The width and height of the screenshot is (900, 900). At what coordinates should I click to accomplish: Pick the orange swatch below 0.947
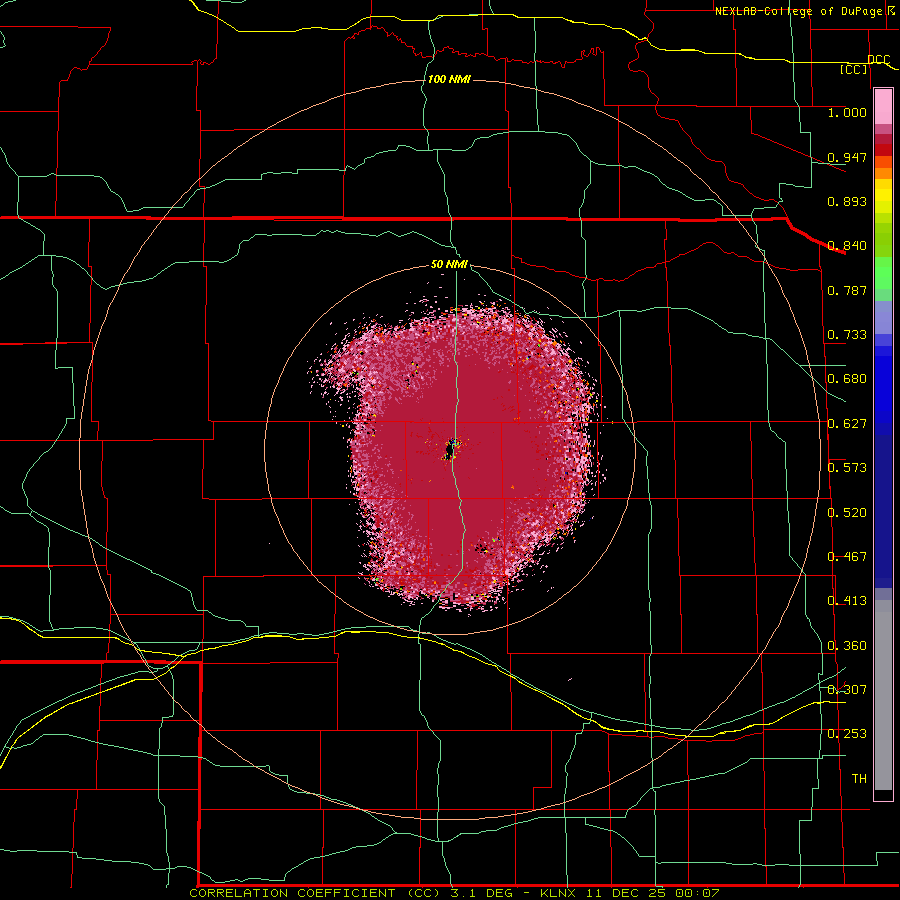(x=883, y=173)
